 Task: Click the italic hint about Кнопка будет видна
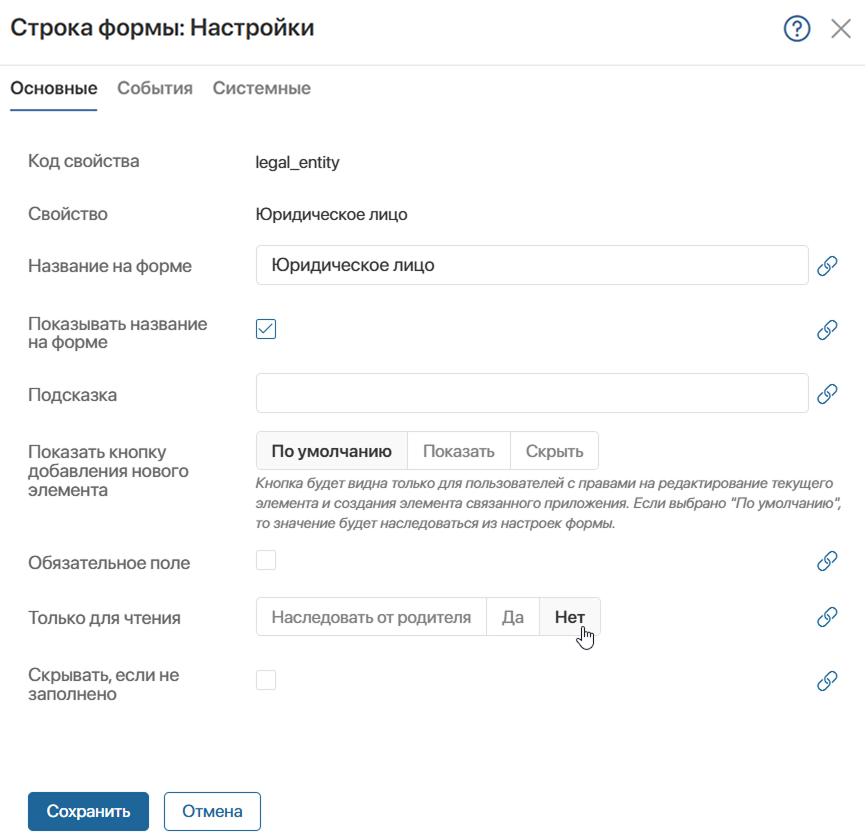pyautogui.click(x=548, y=503)
